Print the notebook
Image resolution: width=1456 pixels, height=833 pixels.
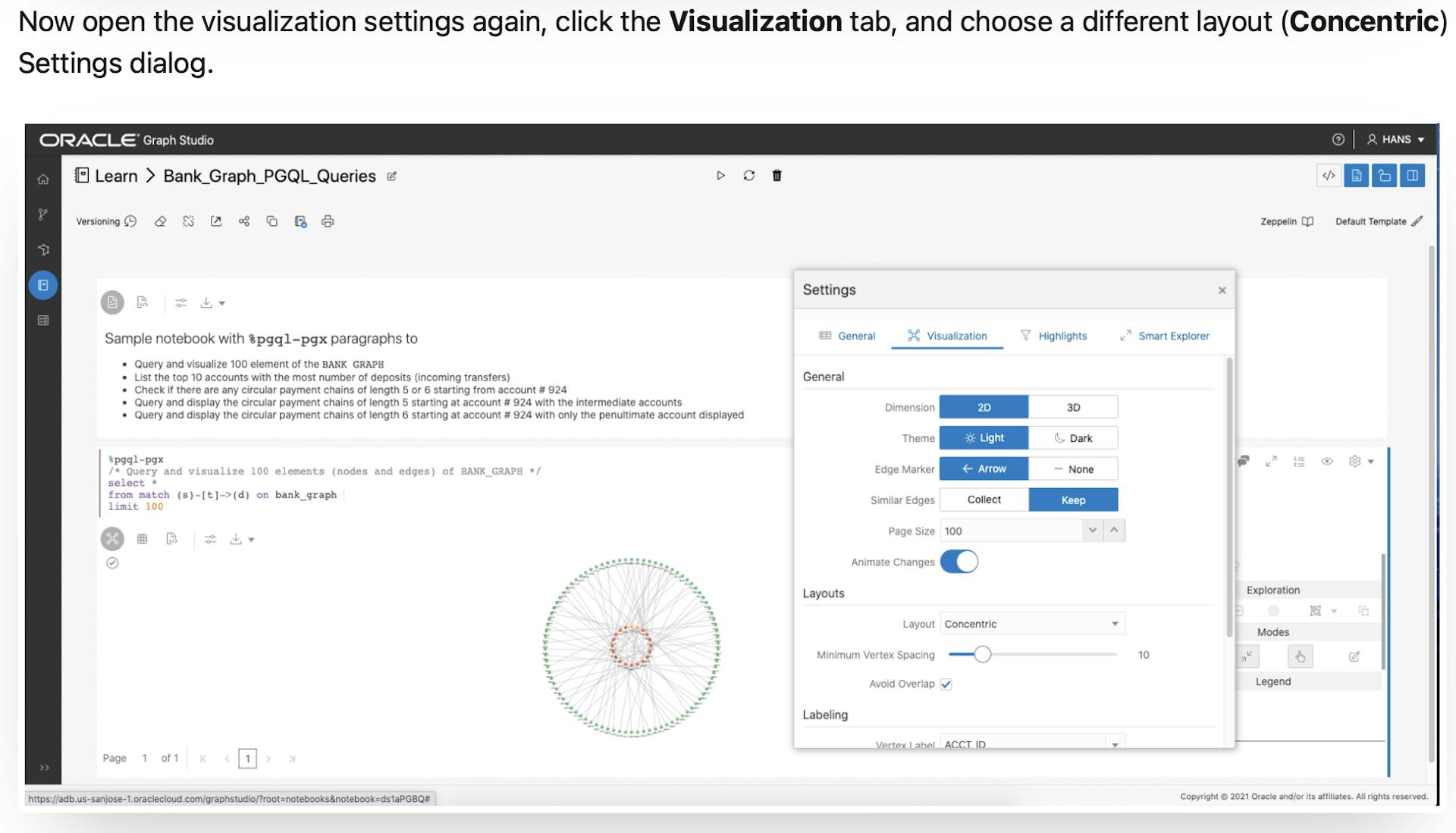click(328, 221)
